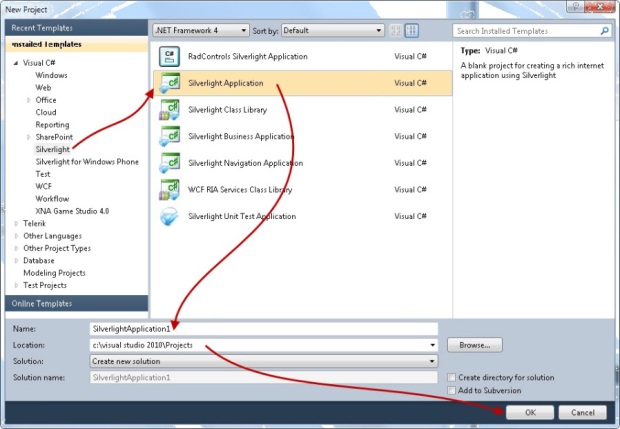Expand the Office node
This screenshot has width=620, height=429.
tap(28, 100)
